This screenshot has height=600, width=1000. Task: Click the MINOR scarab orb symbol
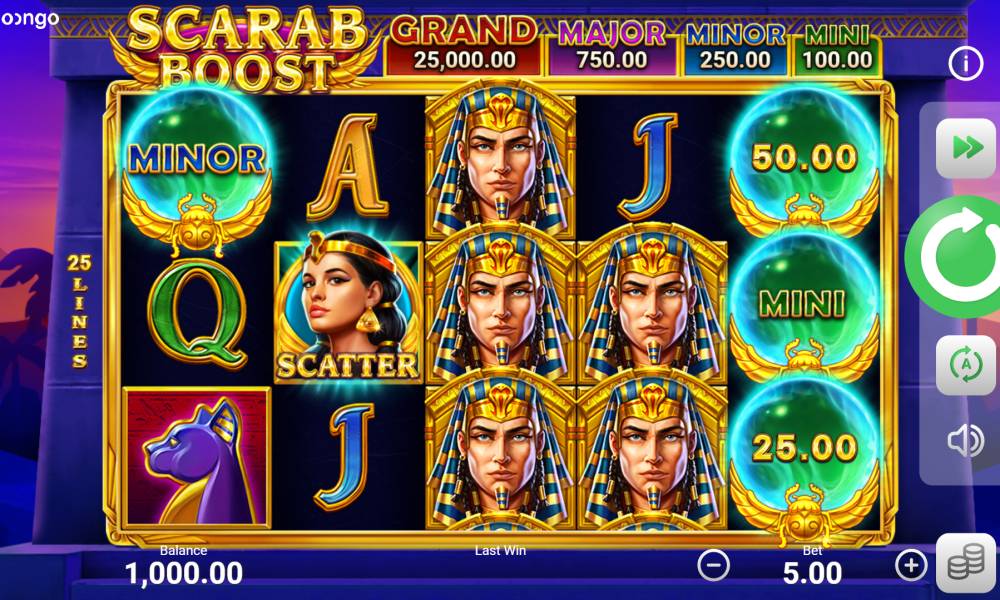pyautogui.click(x=197, y=170)
